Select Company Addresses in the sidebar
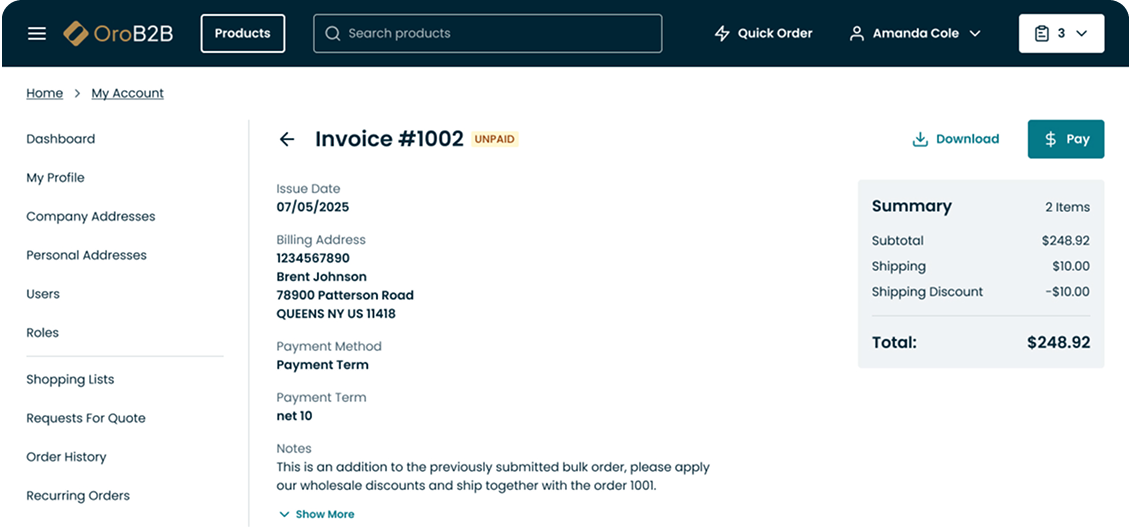Viewport: 1129px width, 527px height. pyautogui.click(x=91, y=217)
